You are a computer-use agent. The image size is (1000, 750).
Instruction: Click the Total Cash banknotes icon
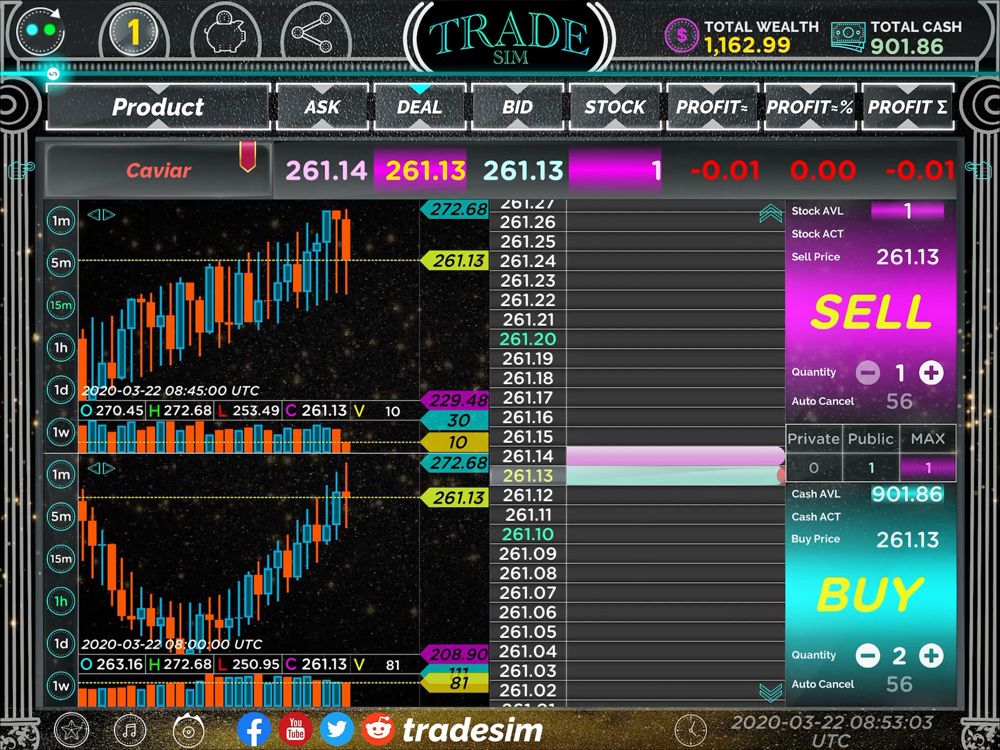click(848, 36)
